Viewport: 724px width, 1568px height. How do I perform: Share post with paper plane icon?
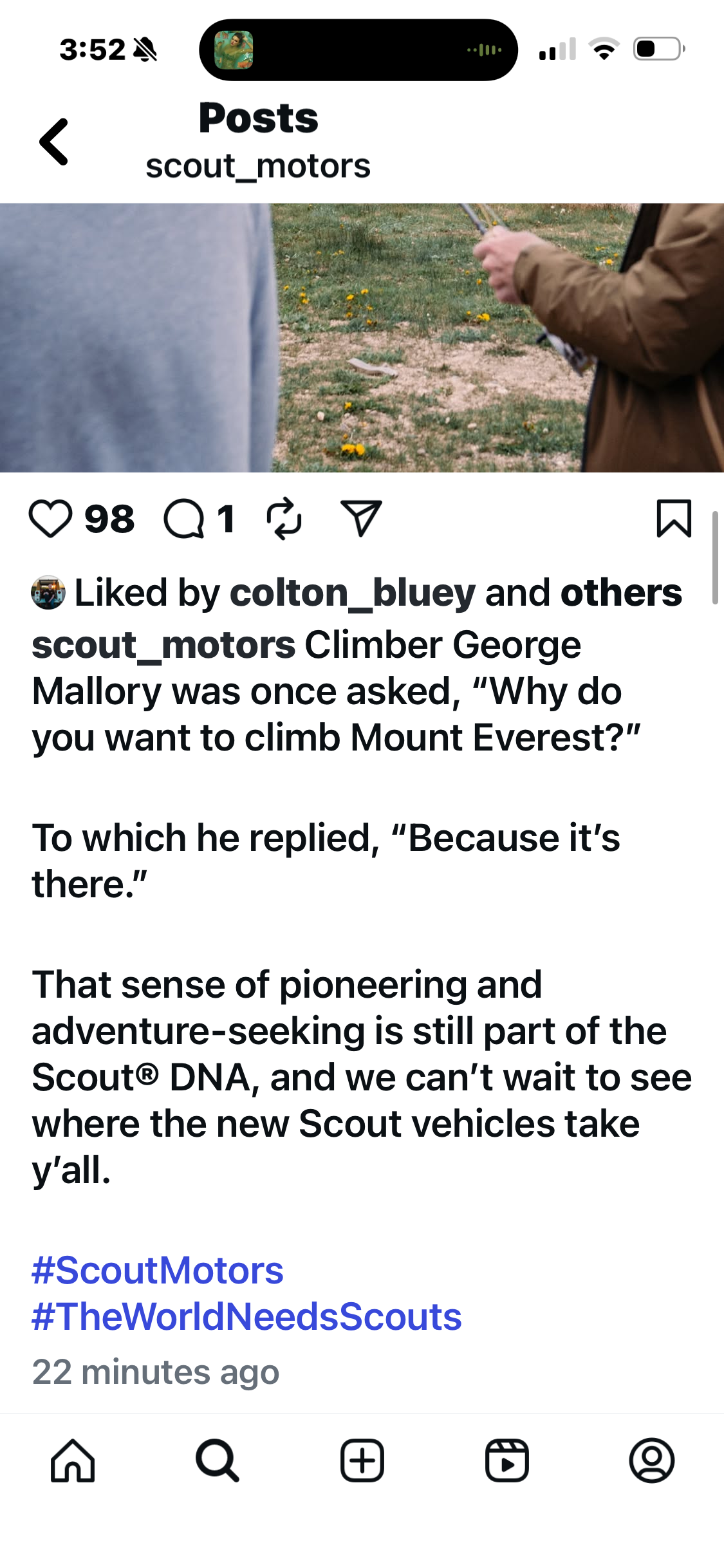click(x=361, y=518)
